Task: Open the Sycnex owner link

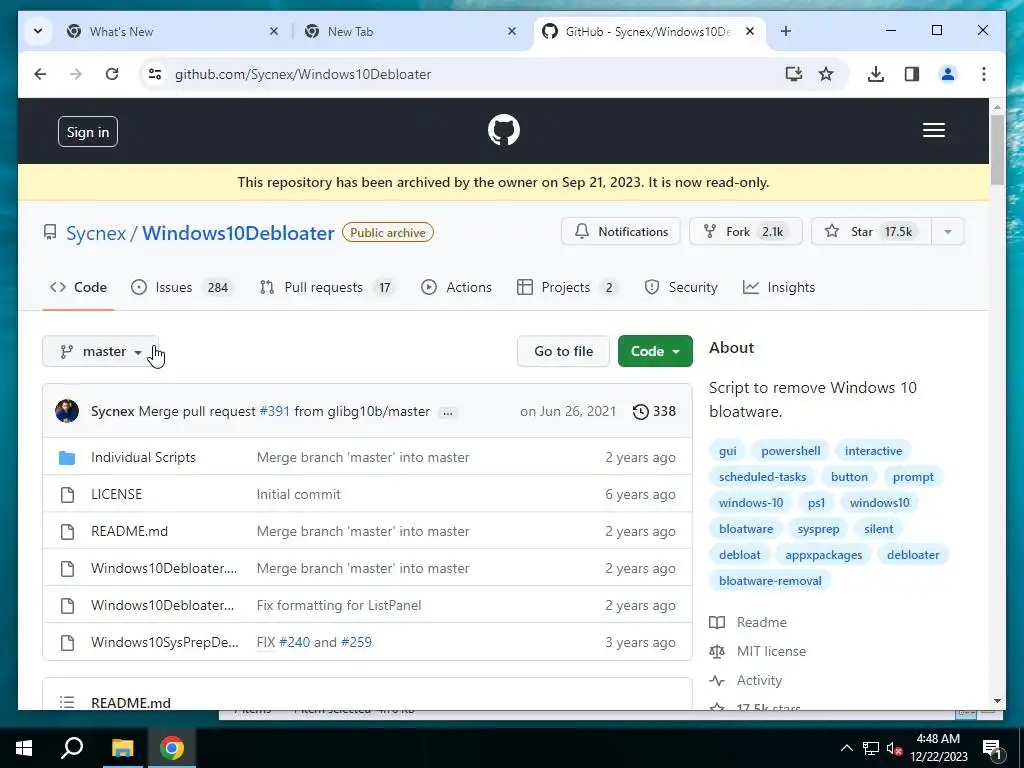Action: (x=96, y=233)
